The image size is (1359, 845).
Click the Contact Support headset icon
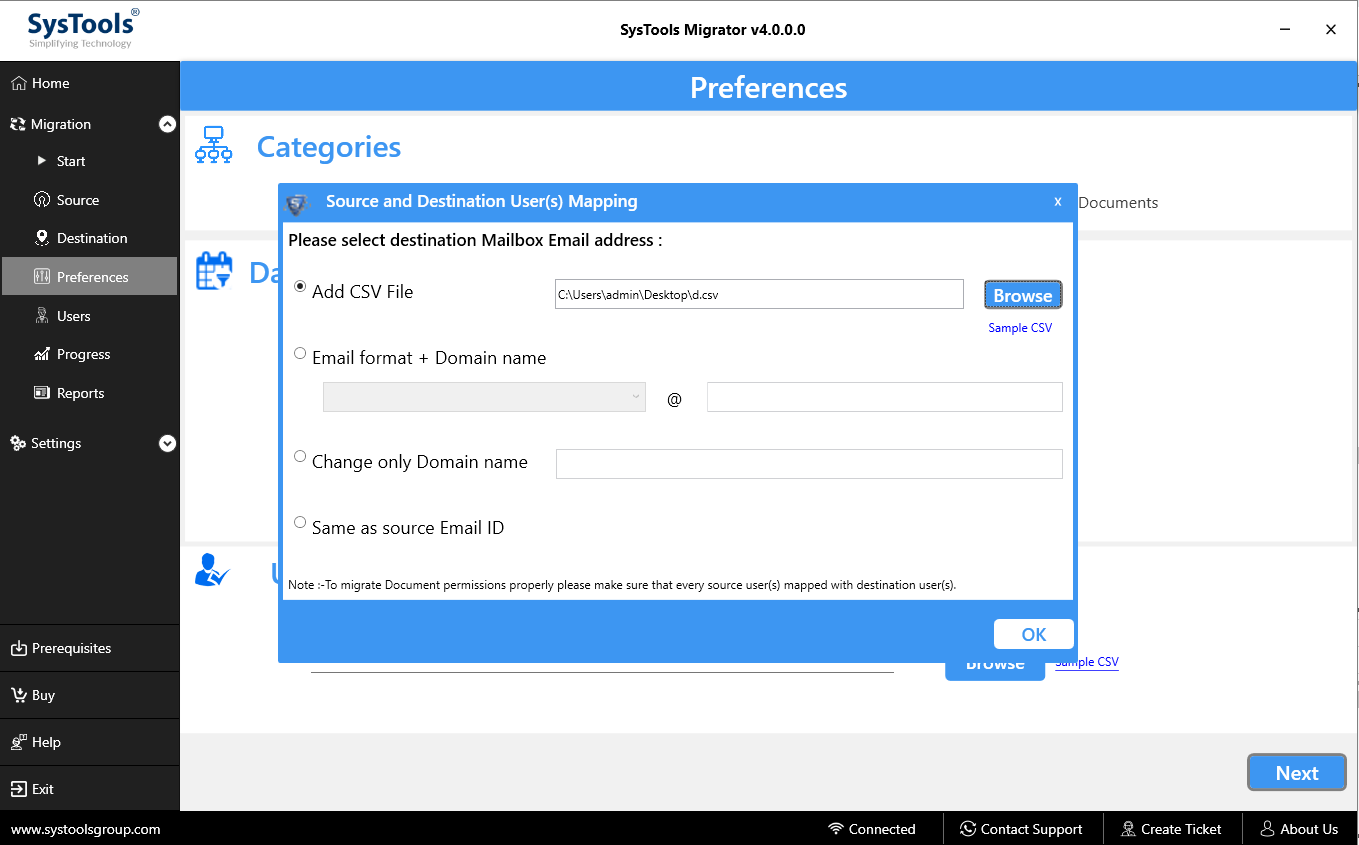tap(968, 829)
